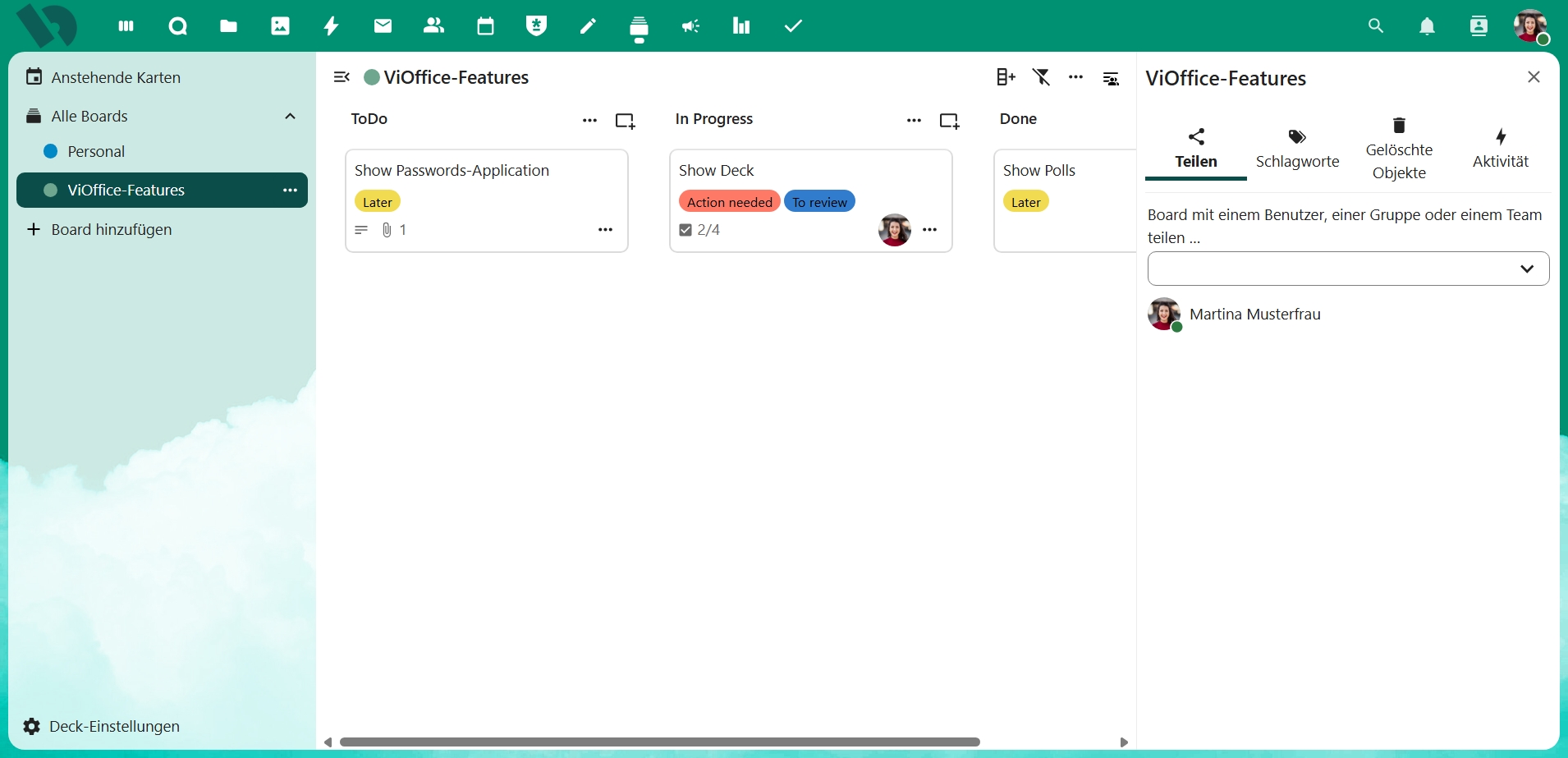Viewport: 1568px width, 758px height.
Task: Click Later label on Show Passwords-Application card
Action: 378,202
